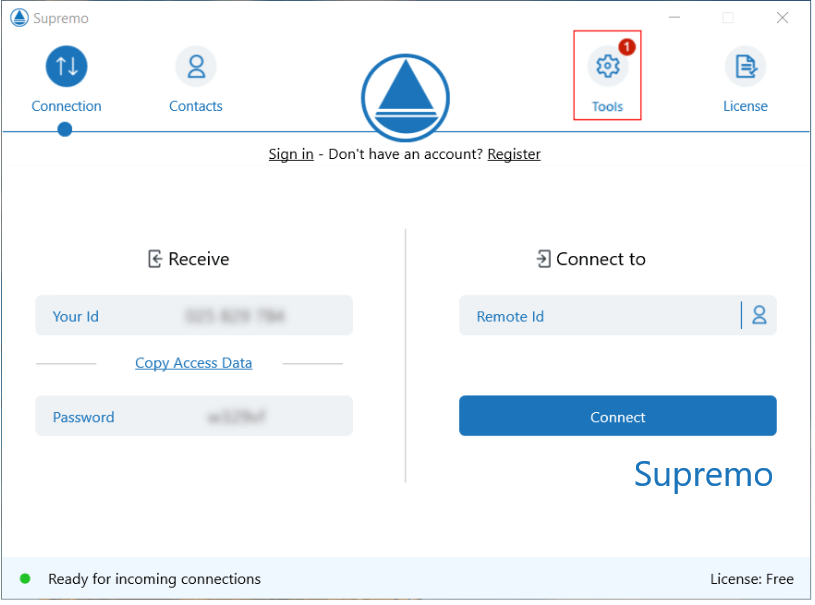This screenshot has width=815, height=605.
Task: Open the Register account link
Action: coord(514,154)
